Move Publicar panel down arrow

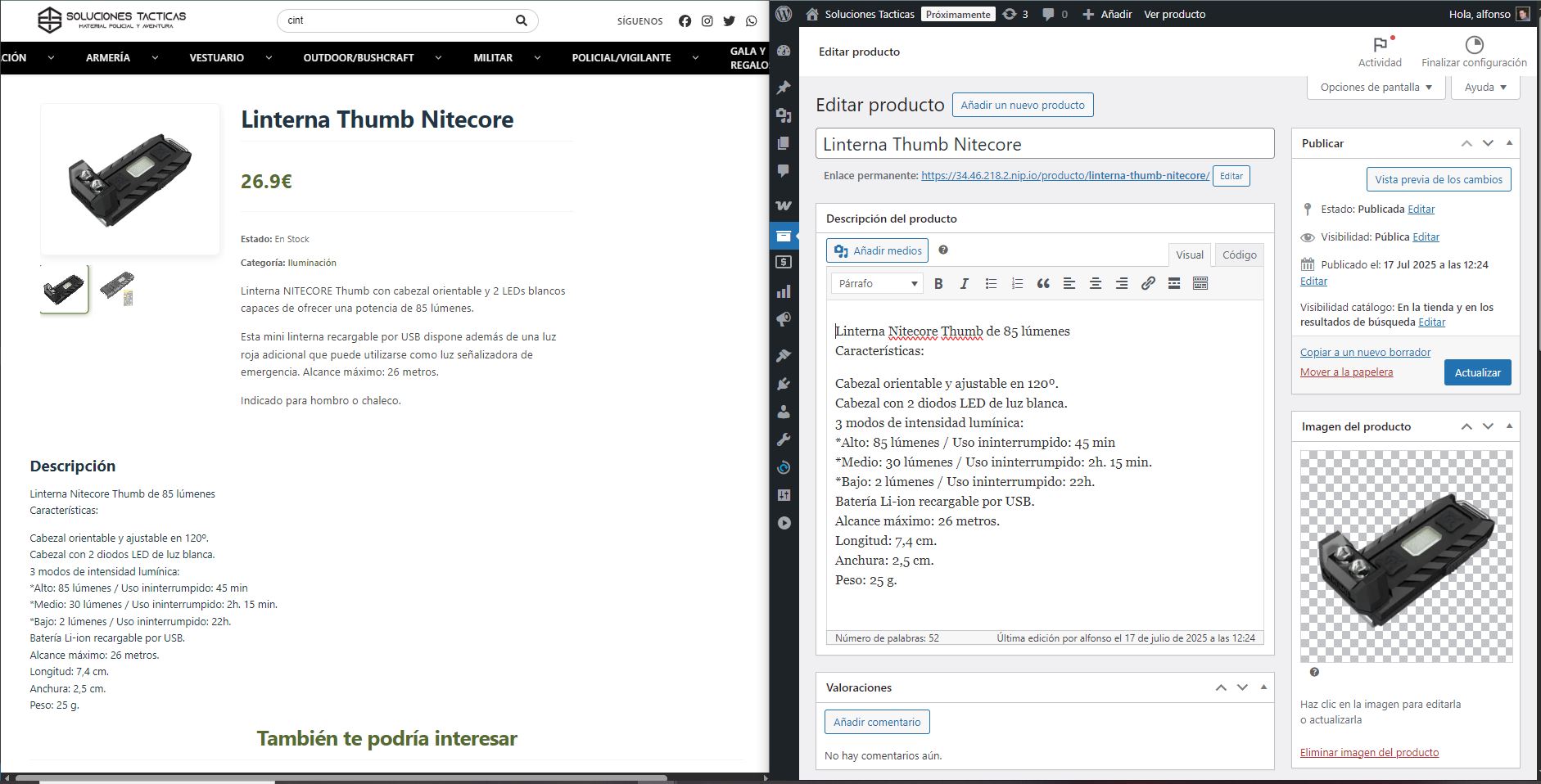coord(1488,143)
